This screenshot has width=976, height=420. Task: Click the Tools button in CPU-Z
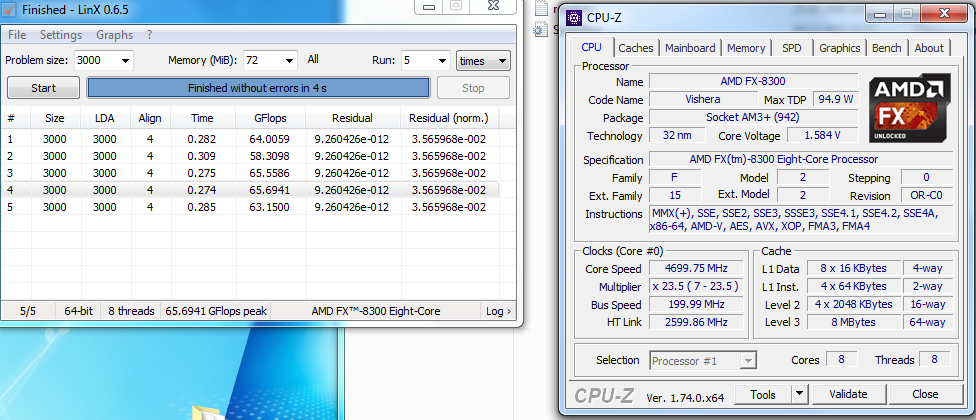click(x=763, y=394)
